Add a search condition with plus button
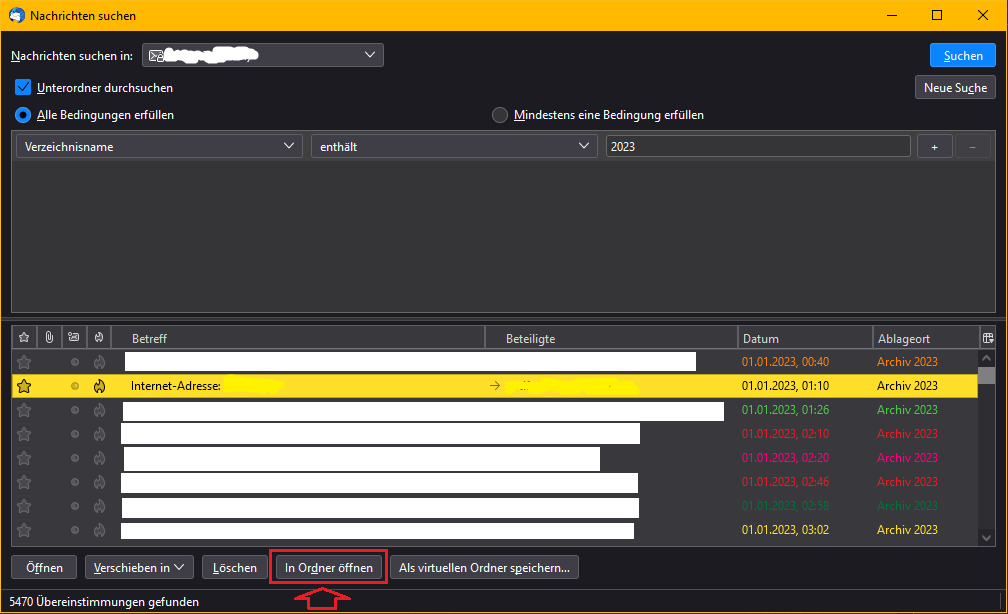 coord(934,147)
